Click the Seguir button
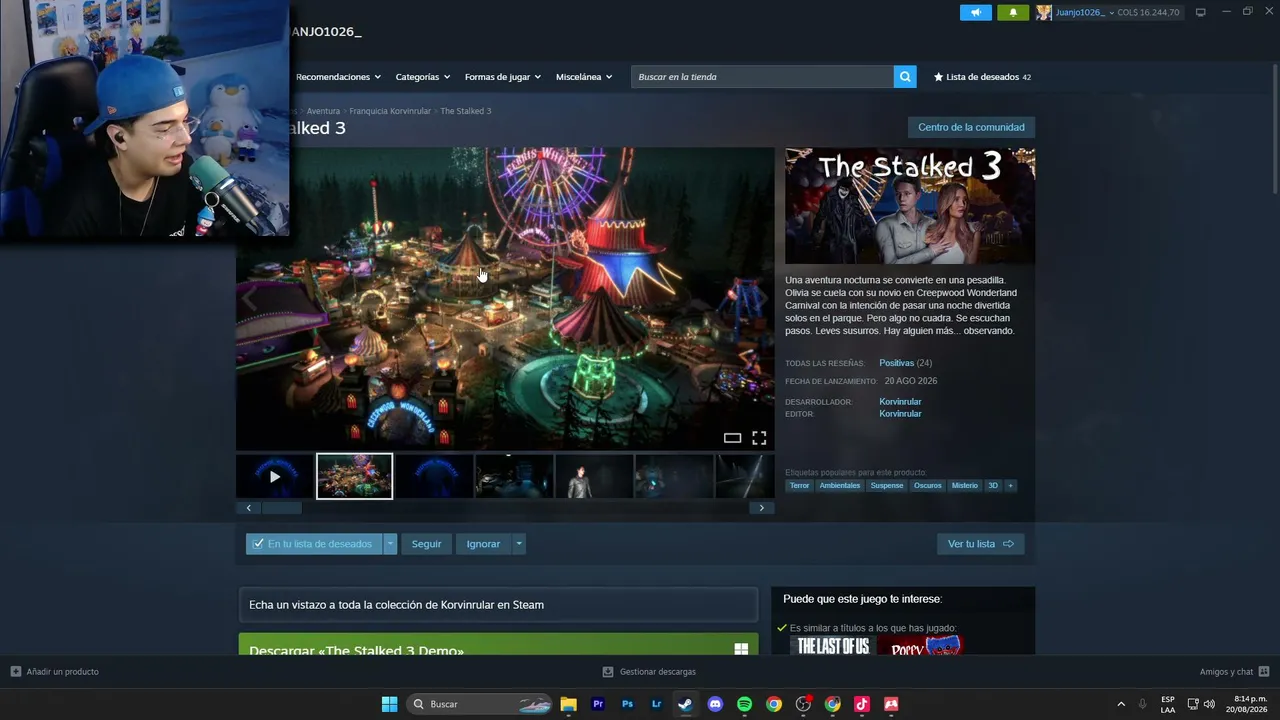 (426, 544)
